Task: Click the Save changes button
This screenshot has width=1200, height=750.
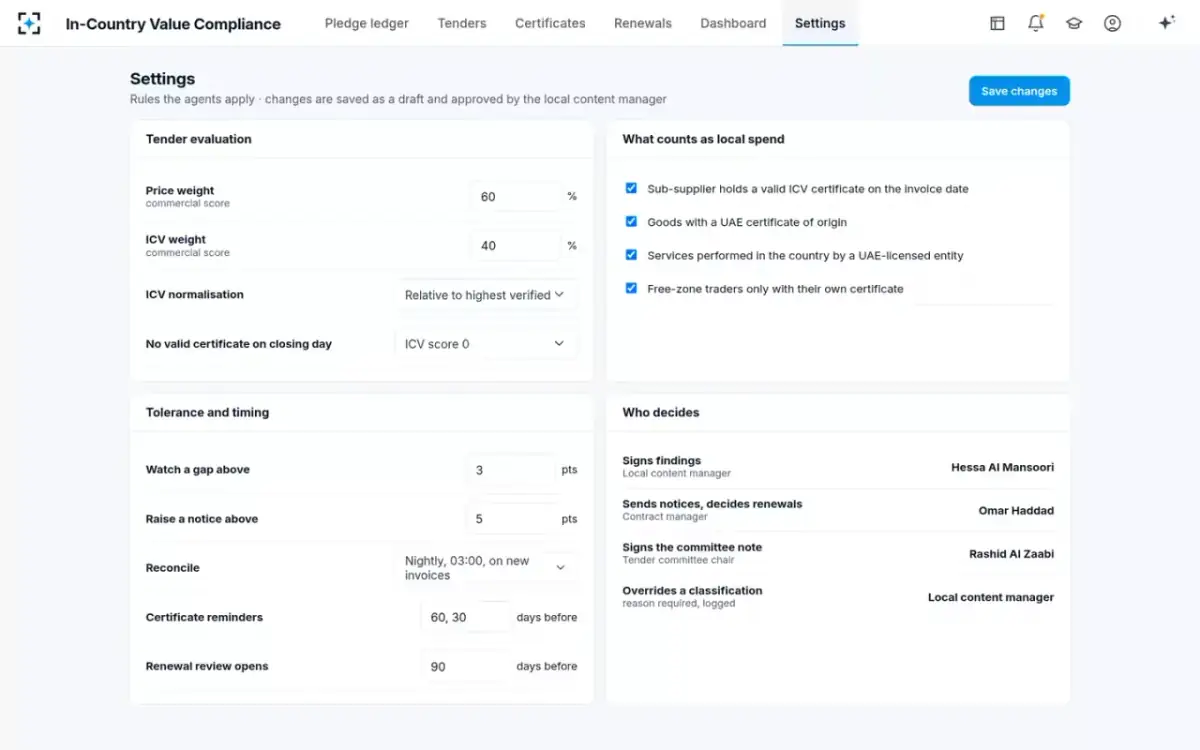Action: pos(1019,91)
